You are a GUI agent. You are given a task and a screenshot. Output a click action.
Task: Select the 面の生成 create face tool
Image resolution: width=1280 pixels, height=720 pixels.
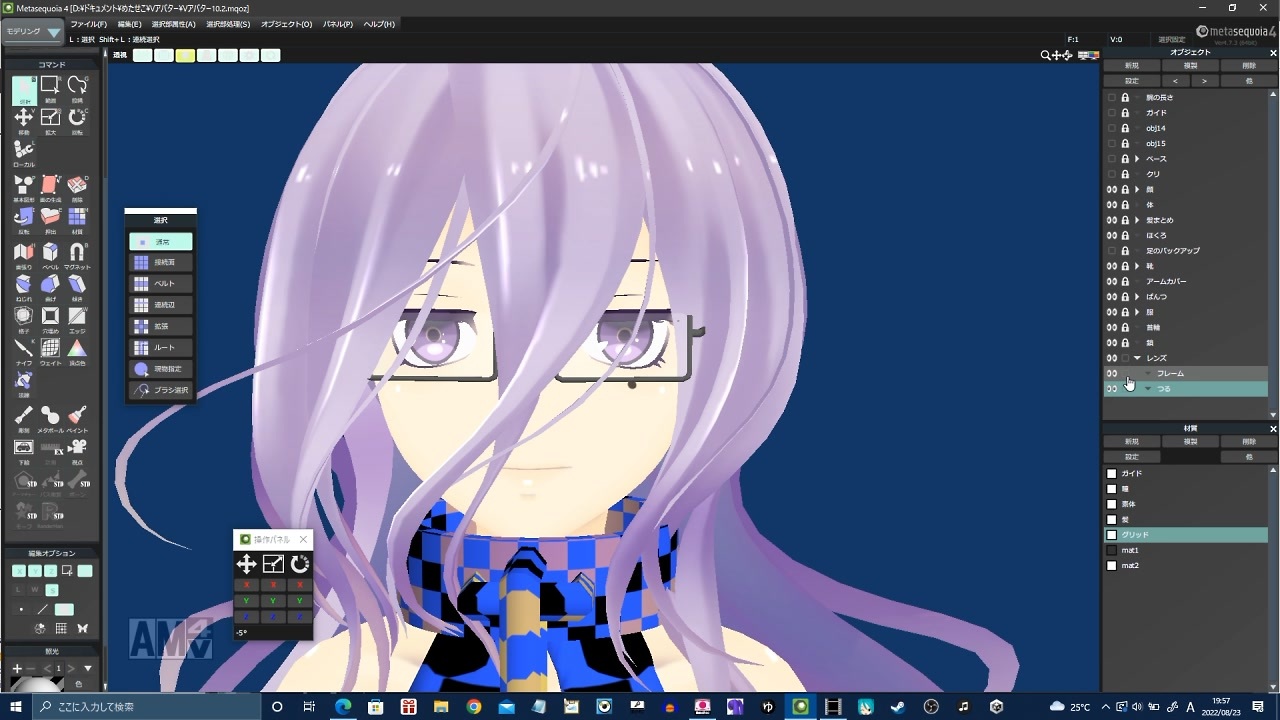(x=50, y=187)
